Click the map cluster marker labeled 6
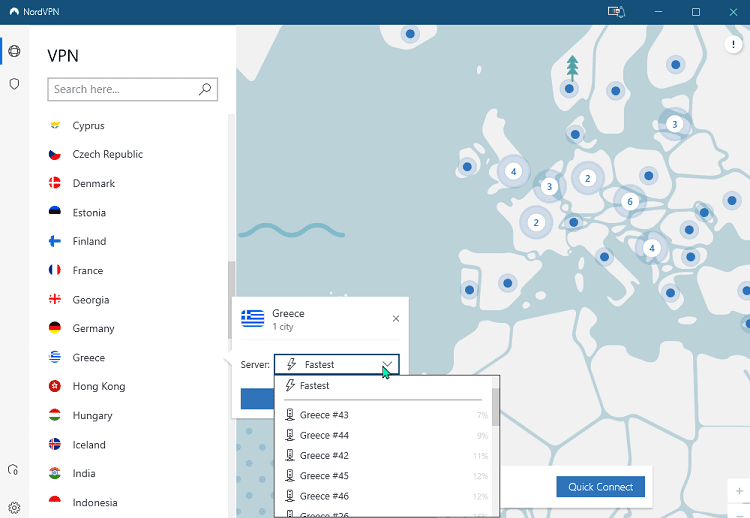This screenshot has width=750, height=518. (x=629, y=201)
